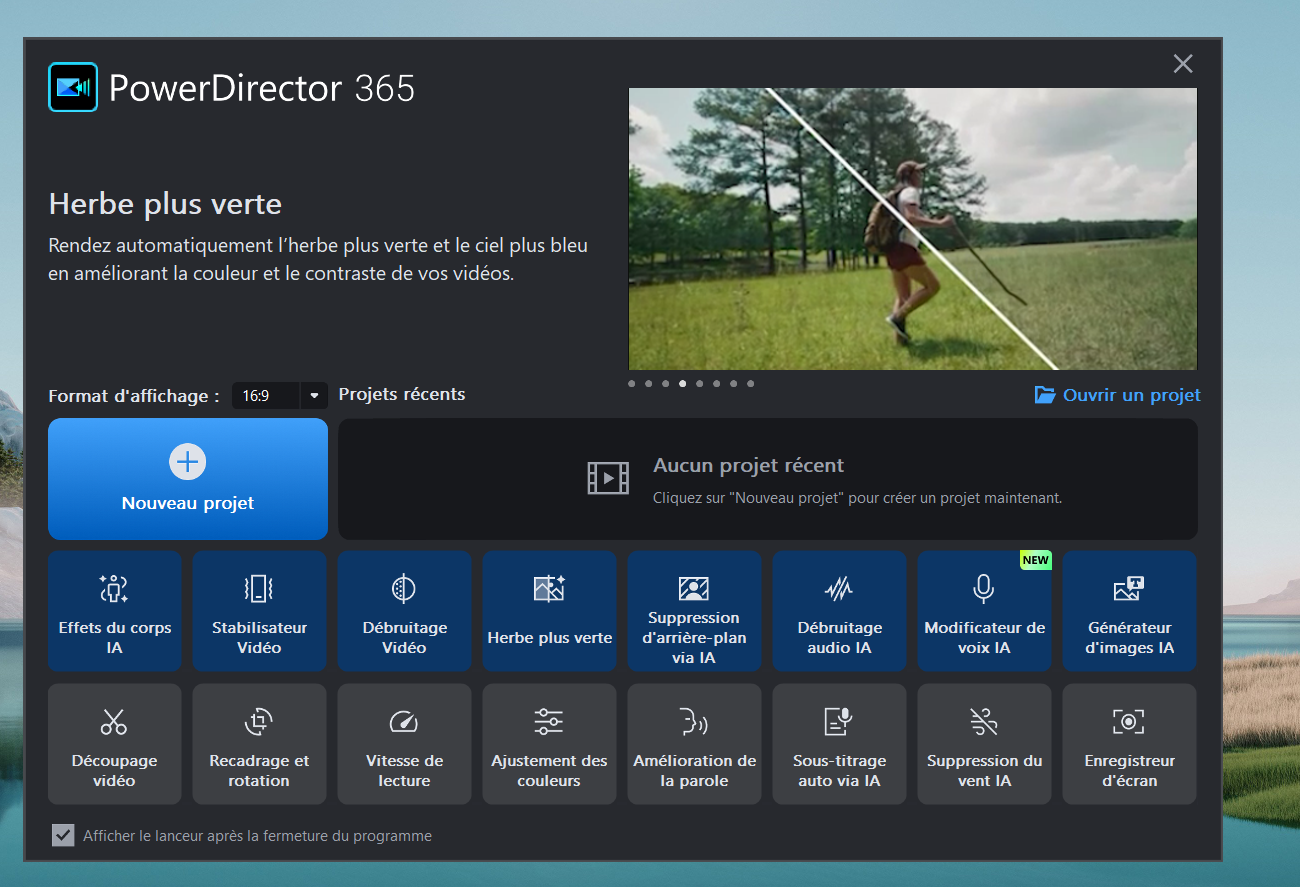
Task: Open Modificateur de voix IA
Action: tap(984, 611)
